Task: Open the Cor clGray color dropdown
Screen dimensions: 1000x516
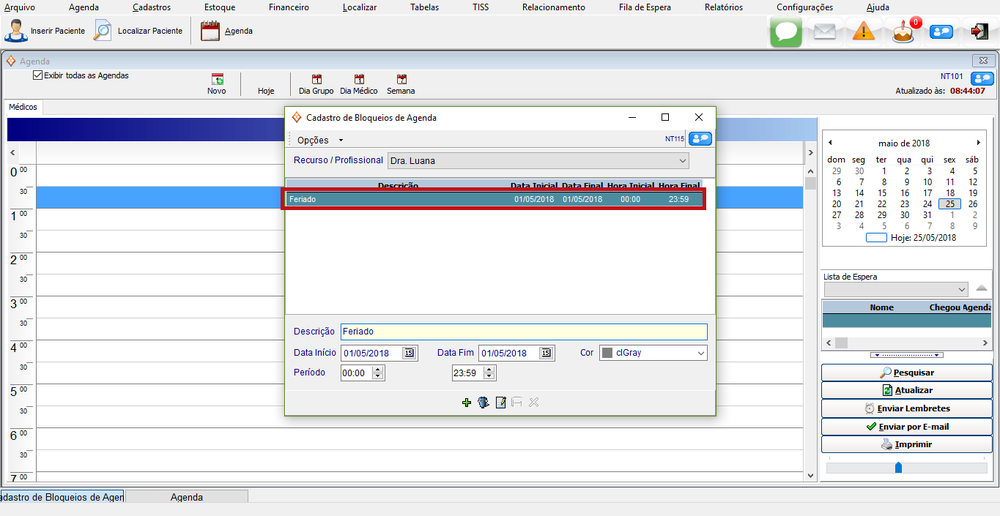Action: (x=700, y=353)
